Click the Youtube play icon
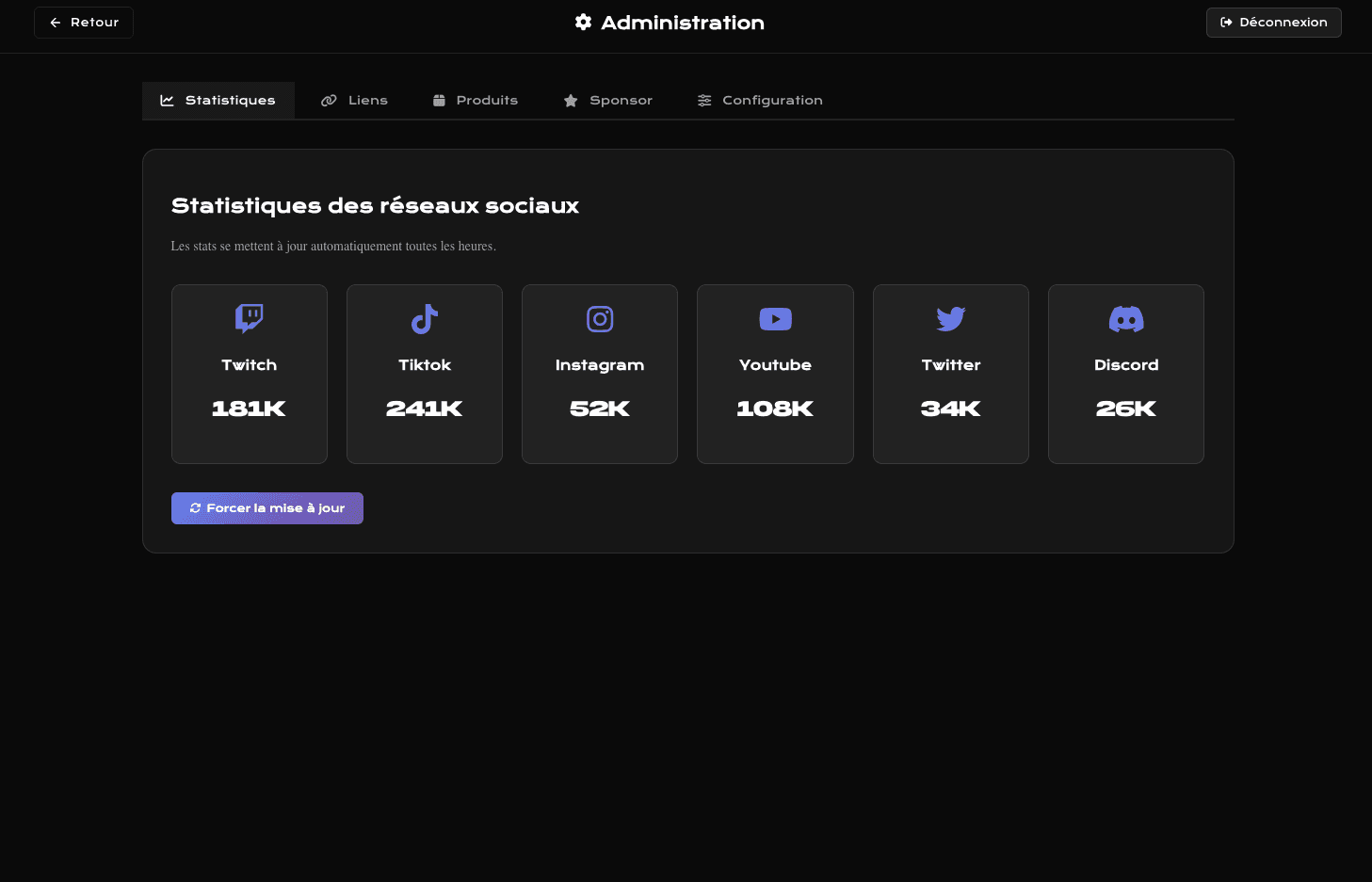This screenshot has height=882, width=1372. (775, 319)
